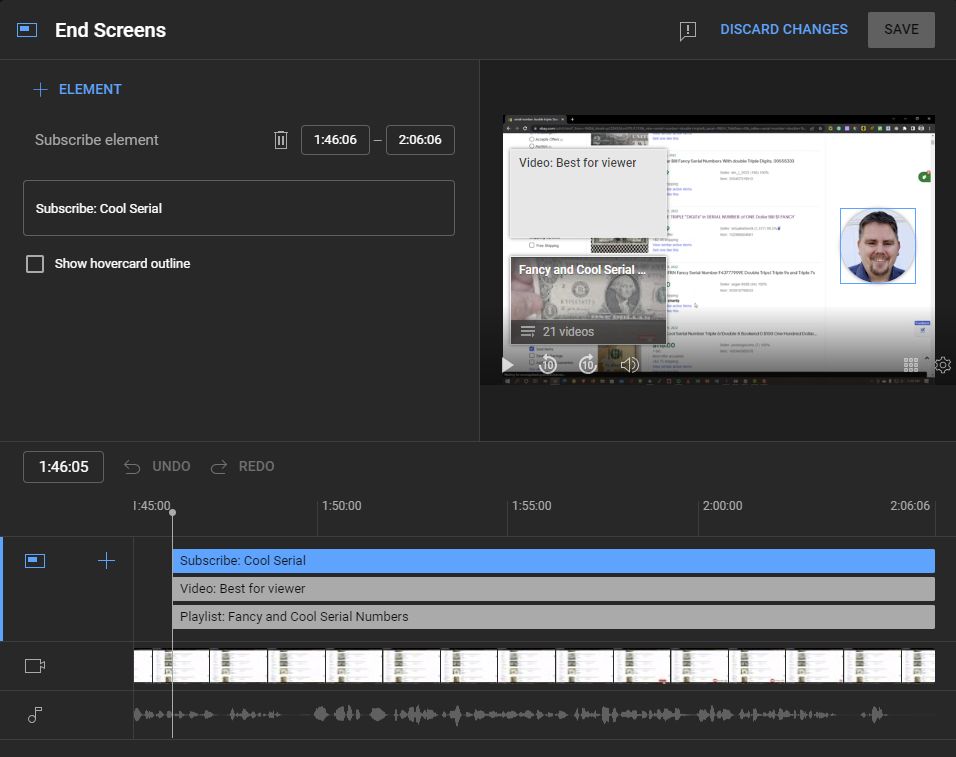Save the end screen changes

pyautogui.click(x=900, y=29)
